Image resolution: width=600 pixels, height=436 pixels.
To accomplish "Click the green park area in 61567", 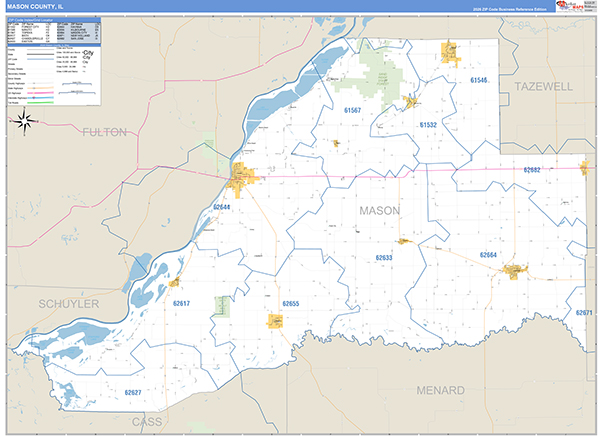I will pos(381,72).
